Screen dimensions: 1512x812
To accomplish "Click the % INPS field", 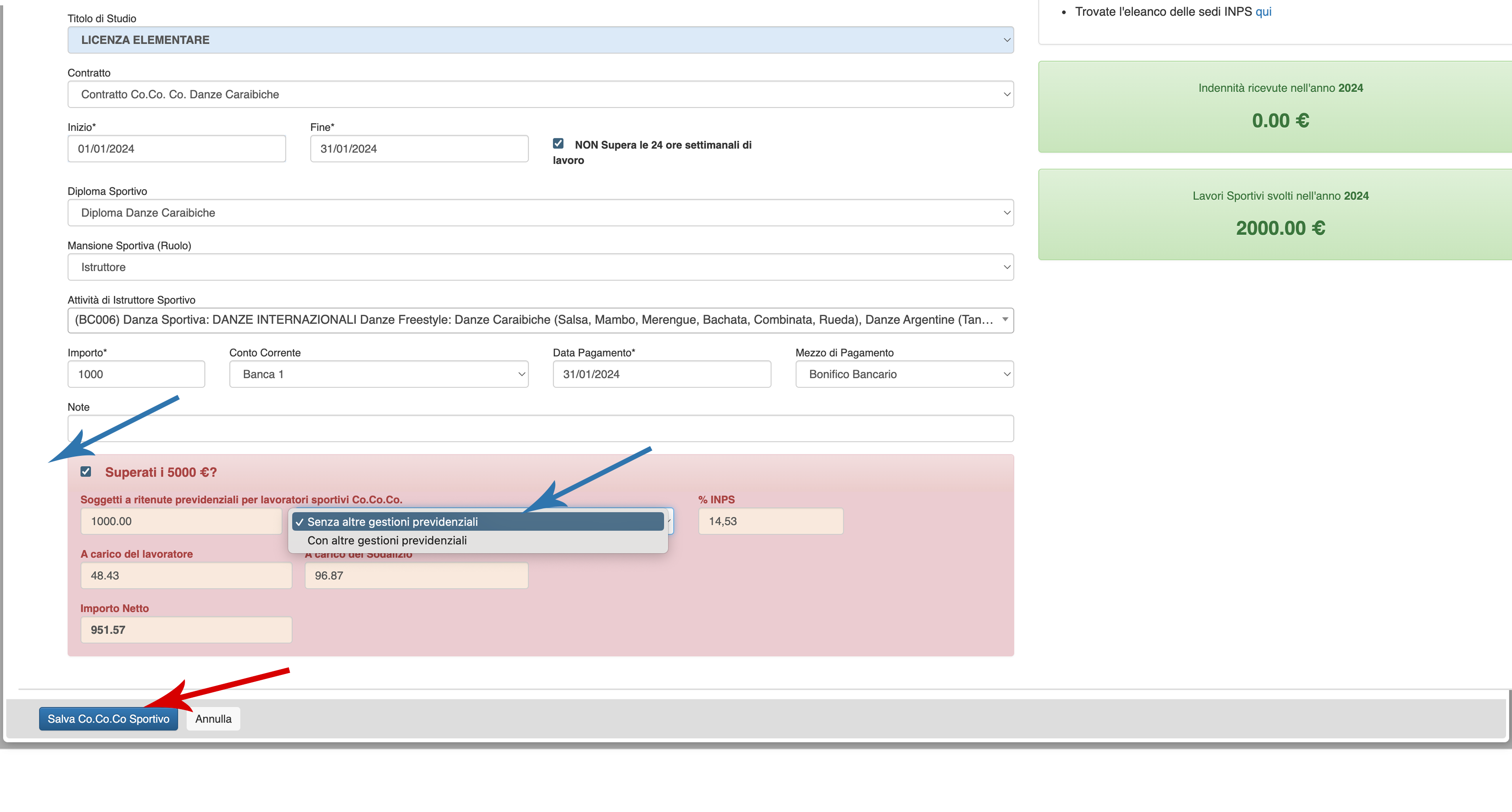I will (770, 521).
